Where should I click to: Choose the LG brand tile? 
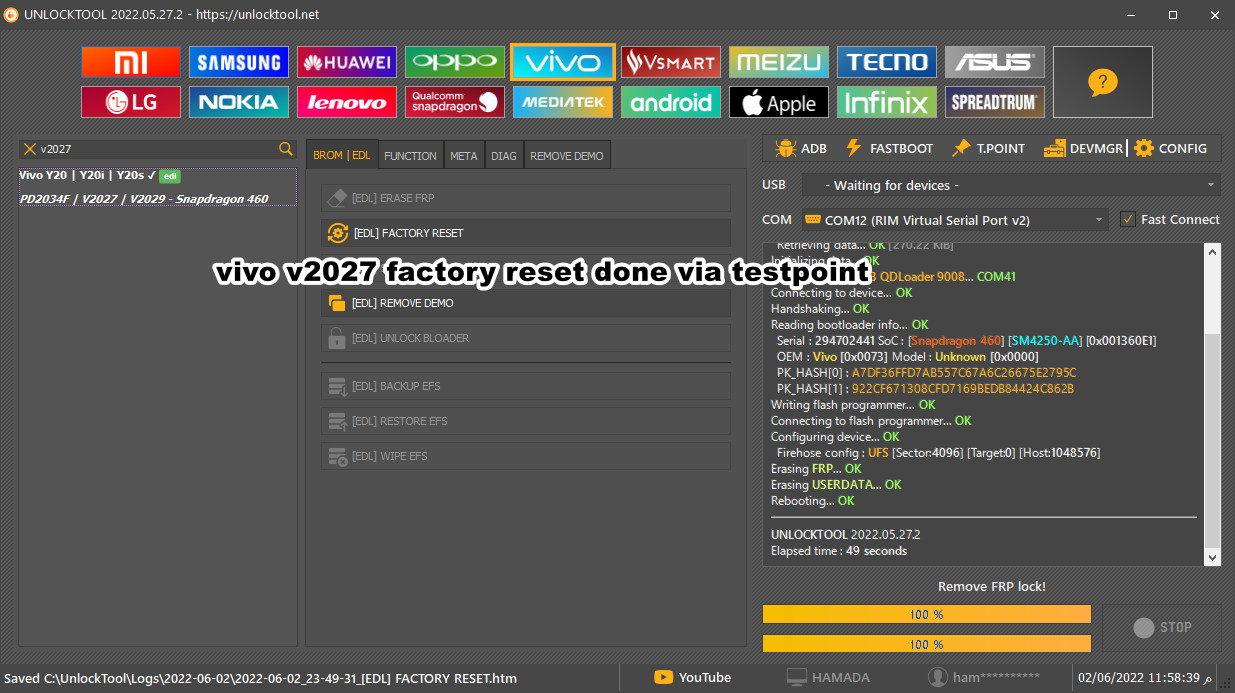tap(131, 102)
